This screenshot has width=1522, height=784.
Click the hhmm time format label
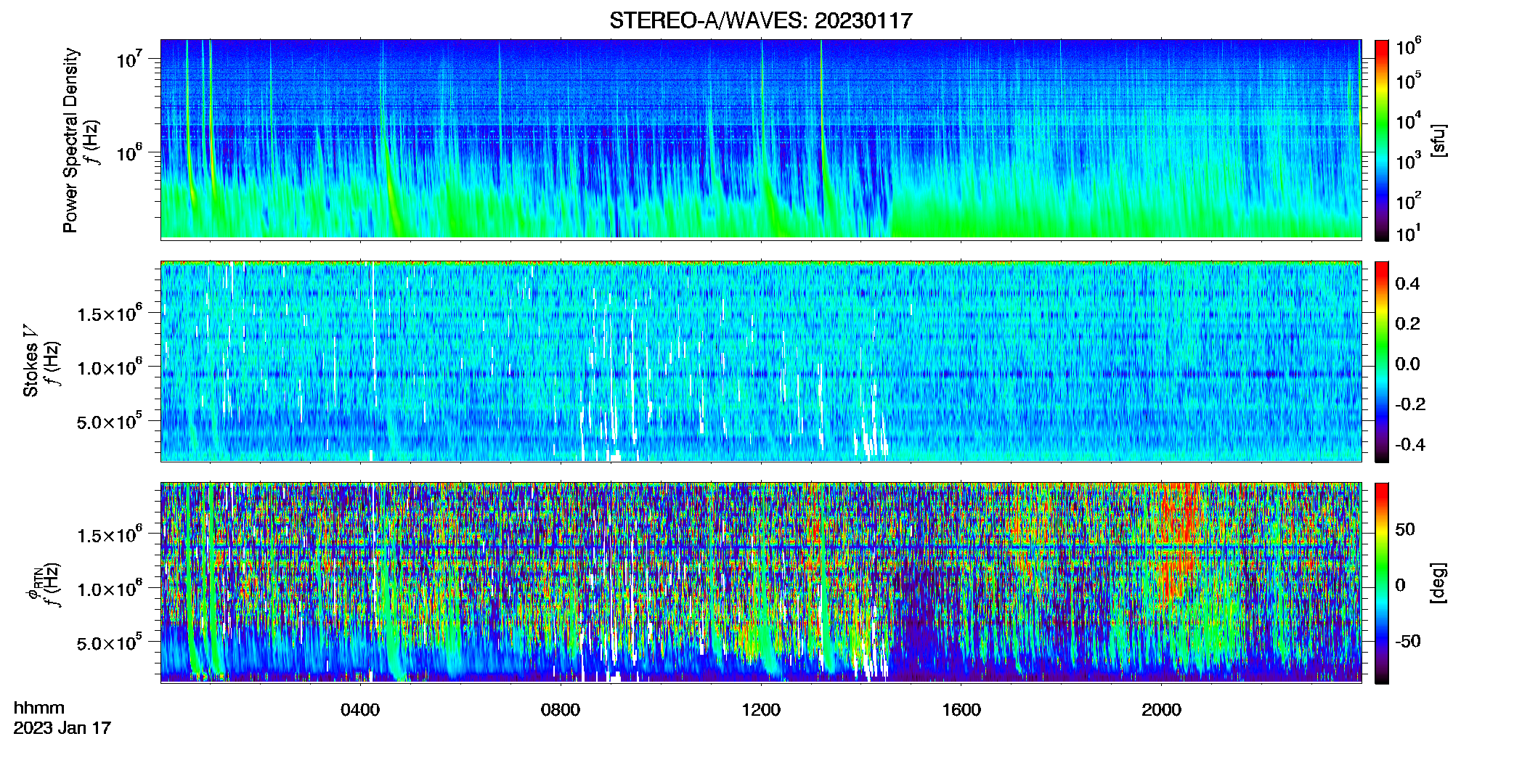click(39, 708)
